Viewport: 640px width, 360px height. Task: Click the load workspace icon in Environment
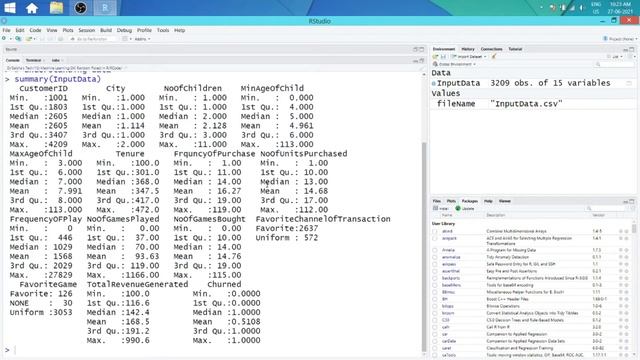[x=436, y=56]
